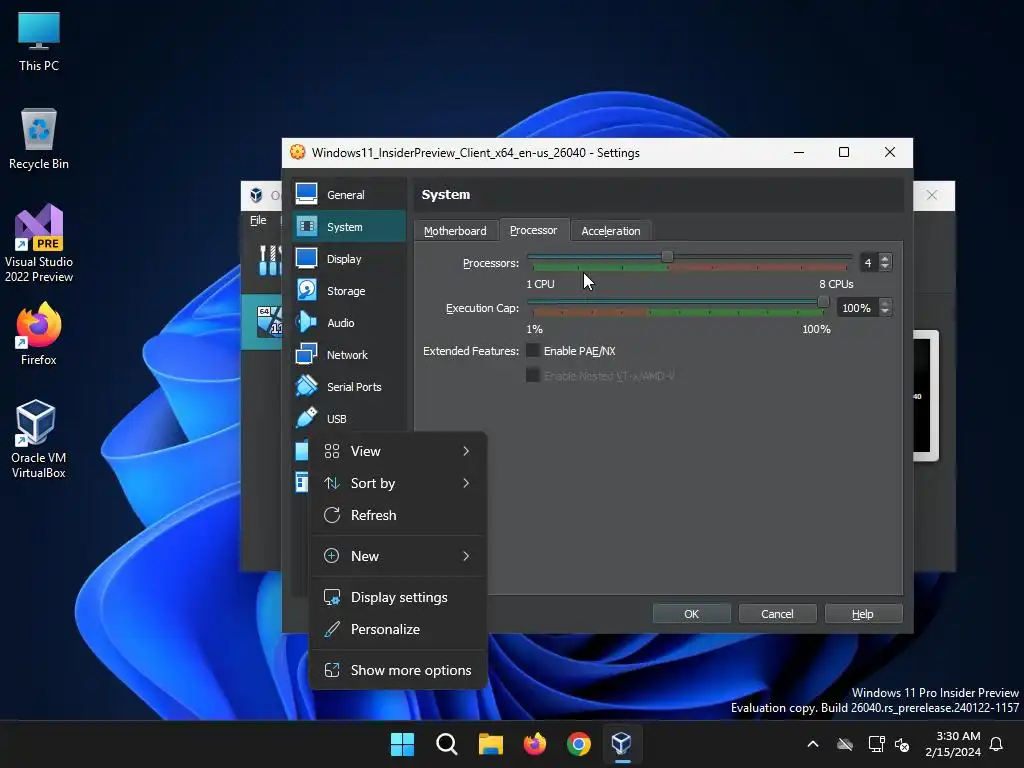This screenshot has width=1024, height=768.
Task: Expand the View submenu in context menu
Action: click(x=398, y=451)
